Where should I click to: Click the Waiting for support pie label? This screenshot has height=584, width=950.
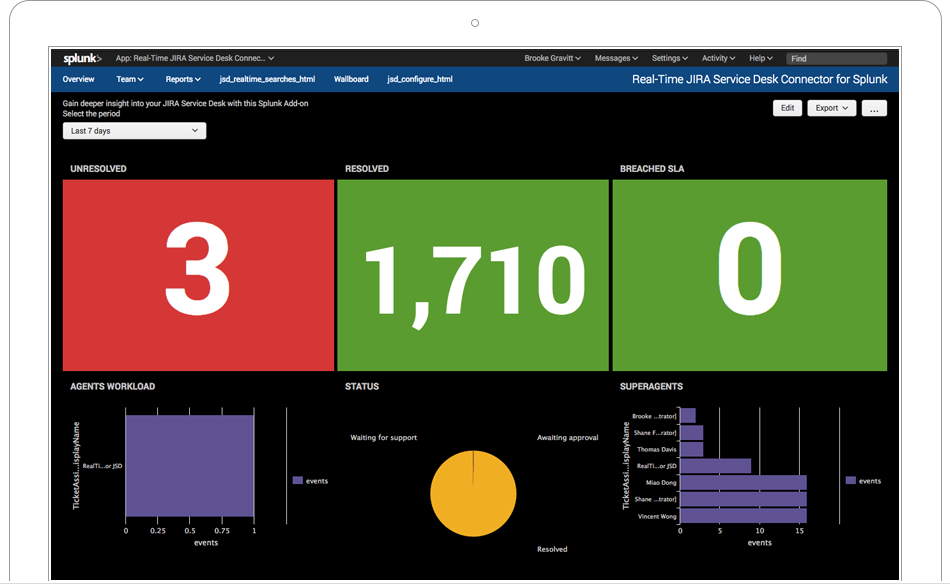(384, 437)
